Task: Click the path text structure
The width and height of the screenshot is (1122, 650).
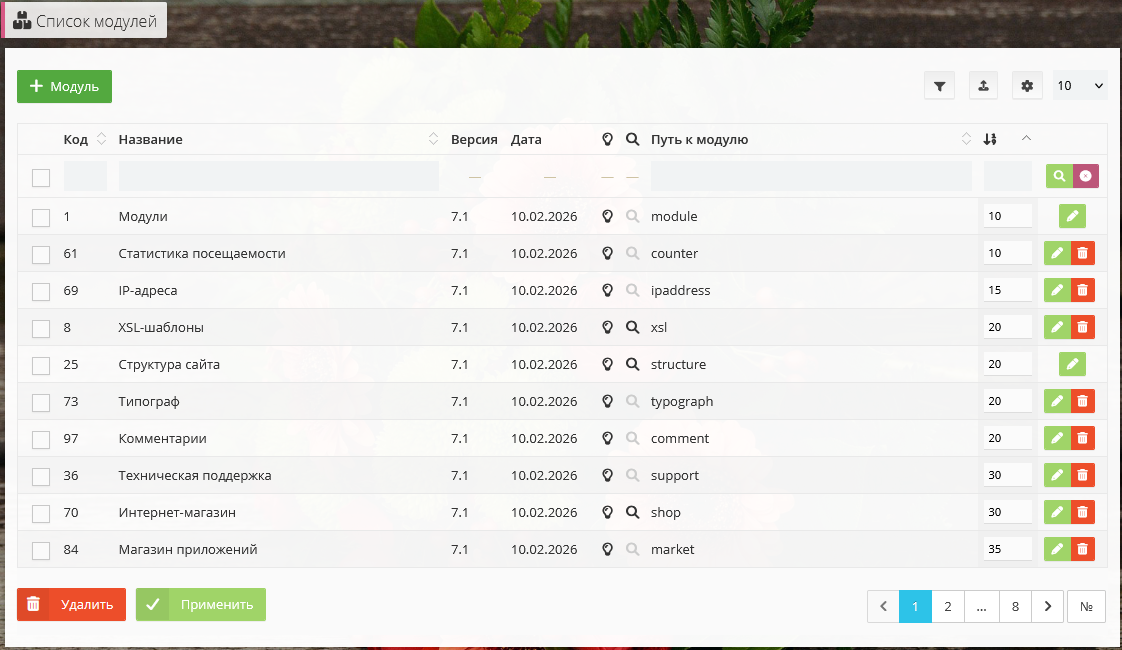Action: click(x=678, y=364)
